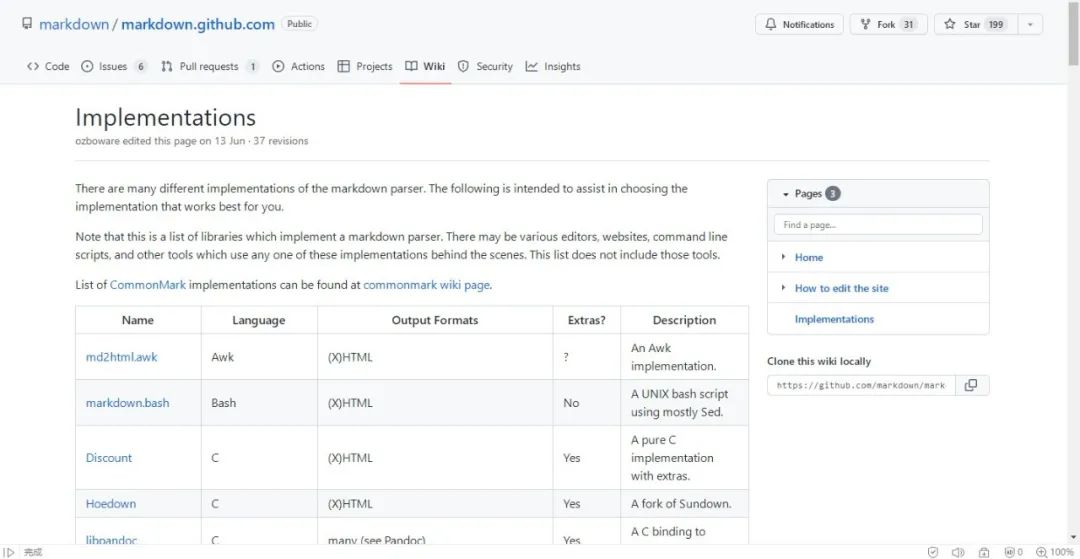Click the Pages count badge 3
The height and width of the screenshot is (559, 1080).
833,194
